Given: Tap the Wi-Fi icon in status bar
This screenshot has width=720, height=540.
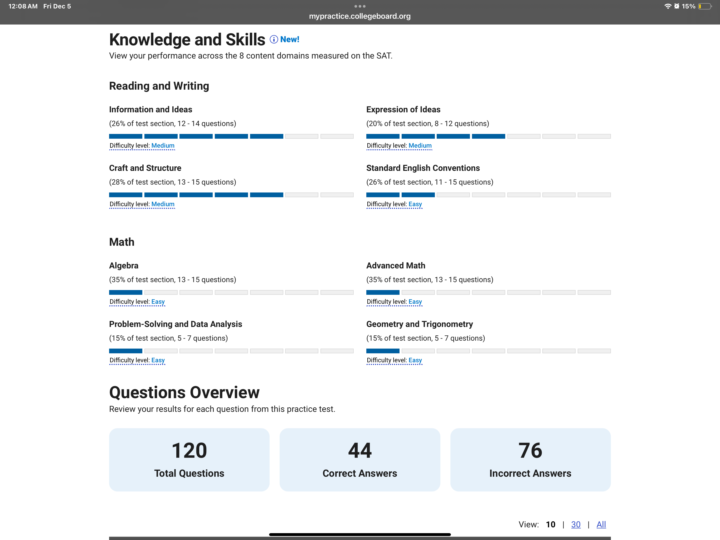Looking at the screenshot, I should tap(667, 6).
